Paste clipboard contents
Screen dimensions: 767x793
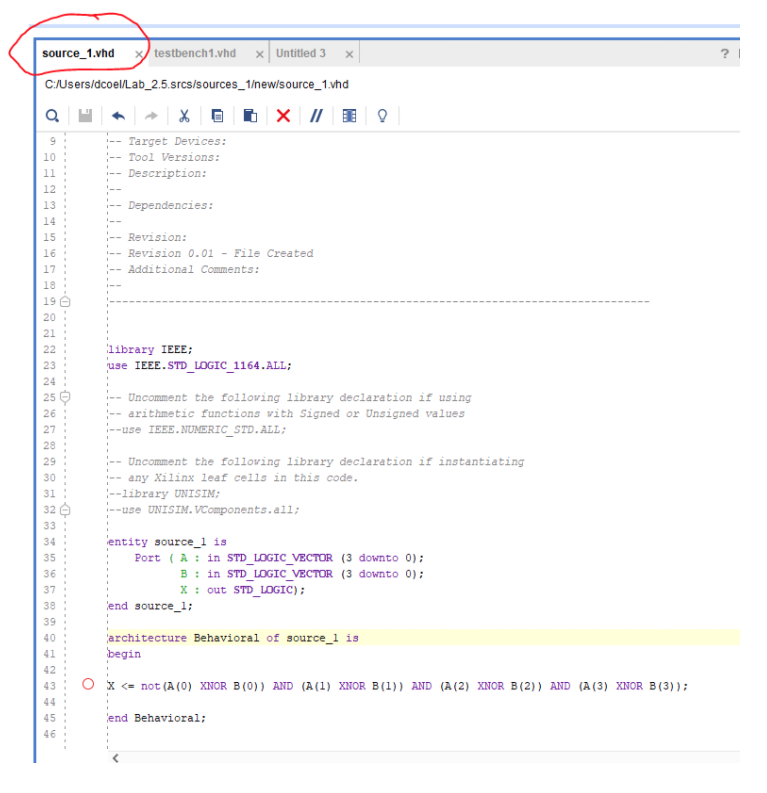coord(250,116)
